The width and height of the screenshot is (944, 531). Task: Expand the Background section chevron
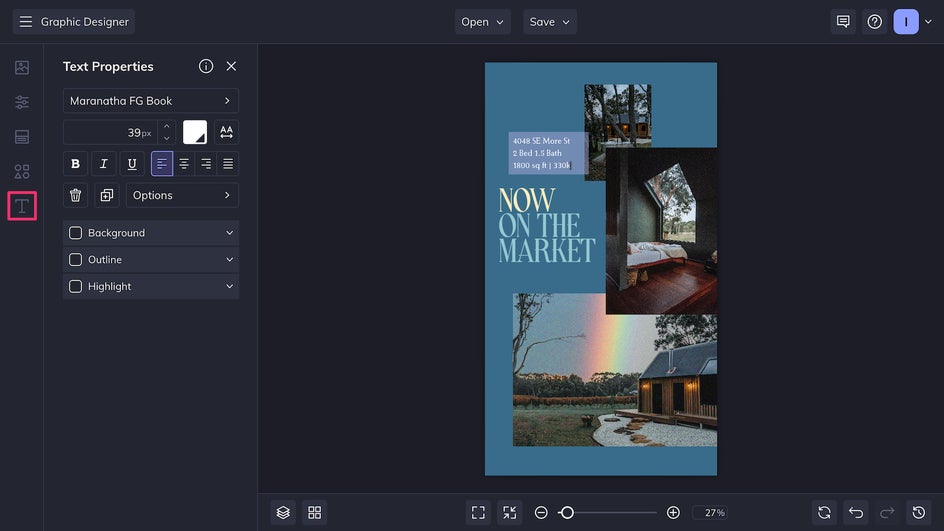(x=229, y=233)
